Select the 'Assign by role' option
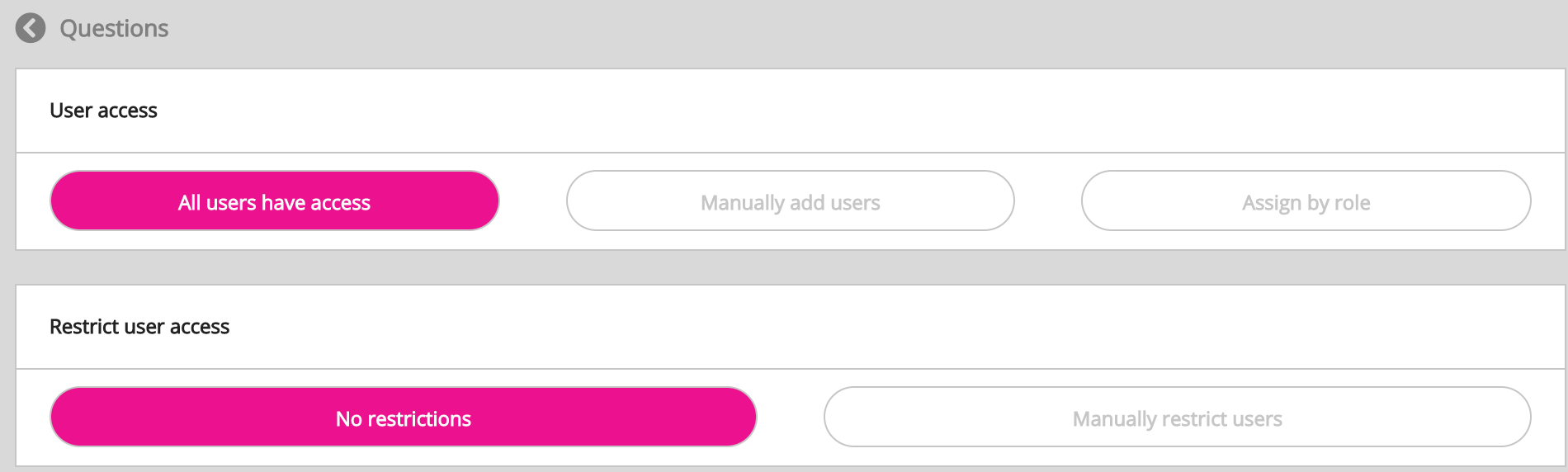This screenshot has height=472, width=1568. 1306,201
